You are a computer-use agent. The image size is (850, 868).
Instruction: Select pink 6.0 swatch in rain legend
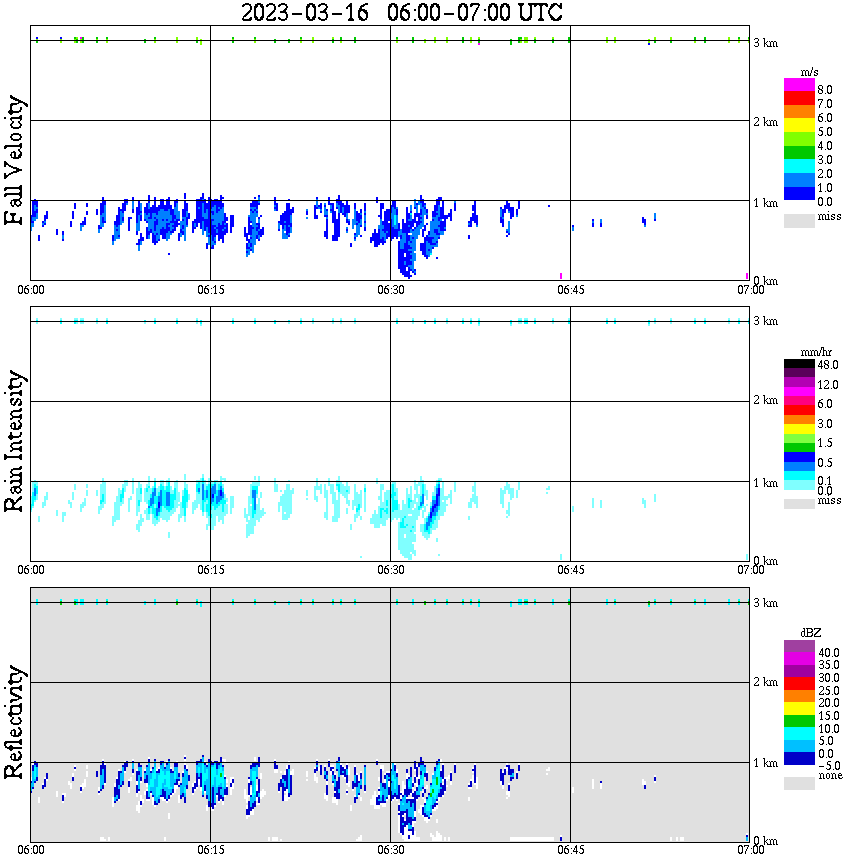[x=799, y=401]
